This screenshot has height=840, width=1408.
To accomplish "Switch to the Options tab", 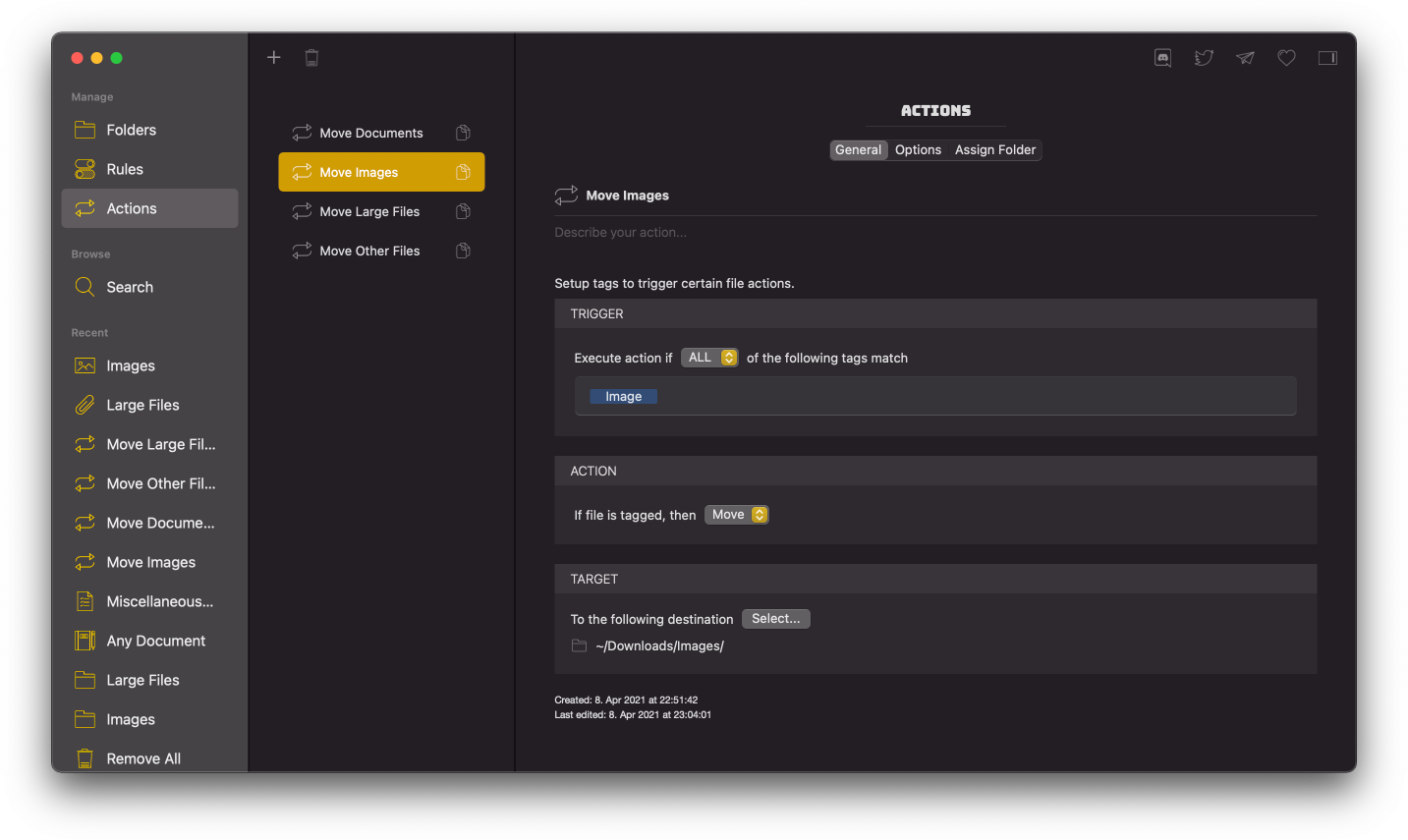I will (918, 150).
